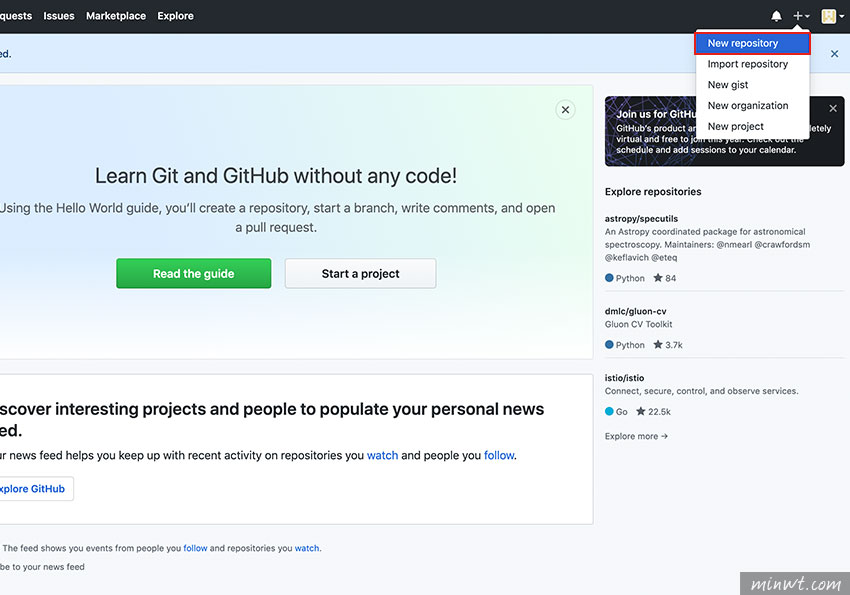Click the watch link in news feed paragraph
This screenshot has height=595, width=850.
(382, 455)
